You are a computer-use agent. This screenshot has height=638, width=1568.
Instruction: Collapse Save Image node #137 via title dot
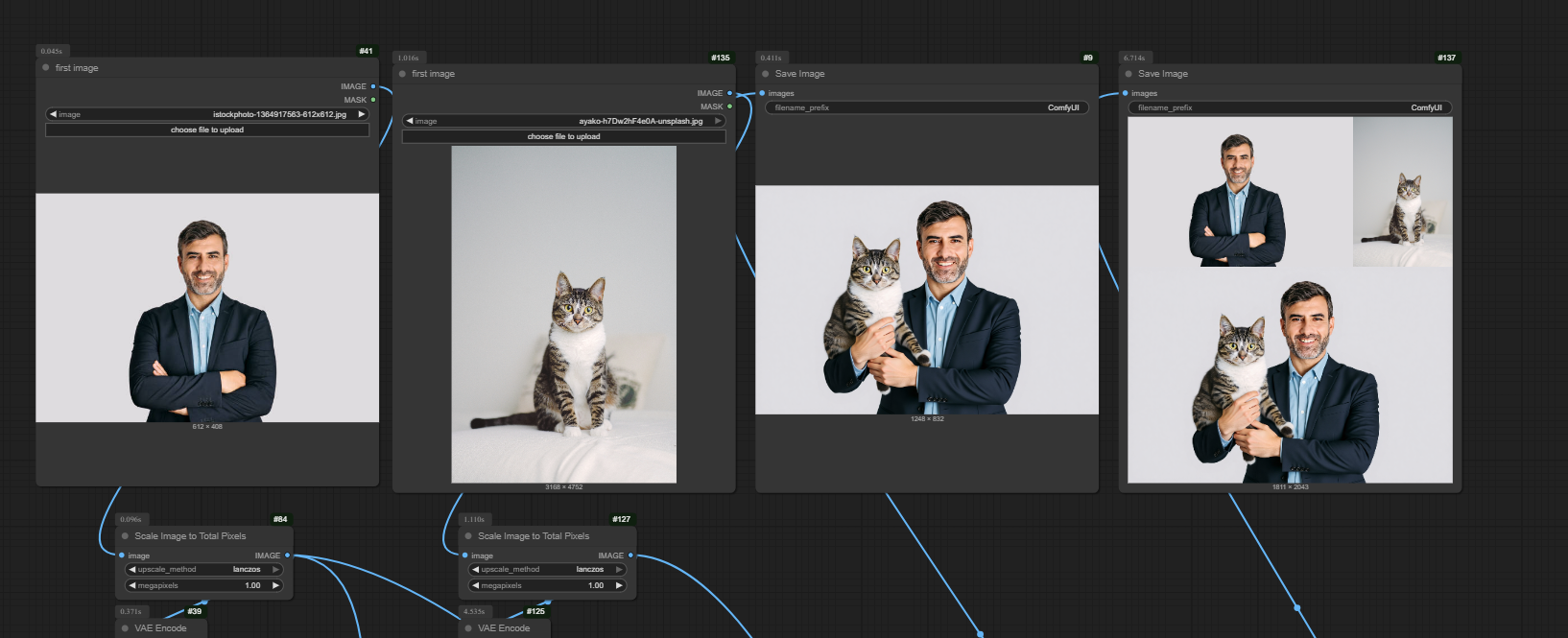tap(1128, 74)
